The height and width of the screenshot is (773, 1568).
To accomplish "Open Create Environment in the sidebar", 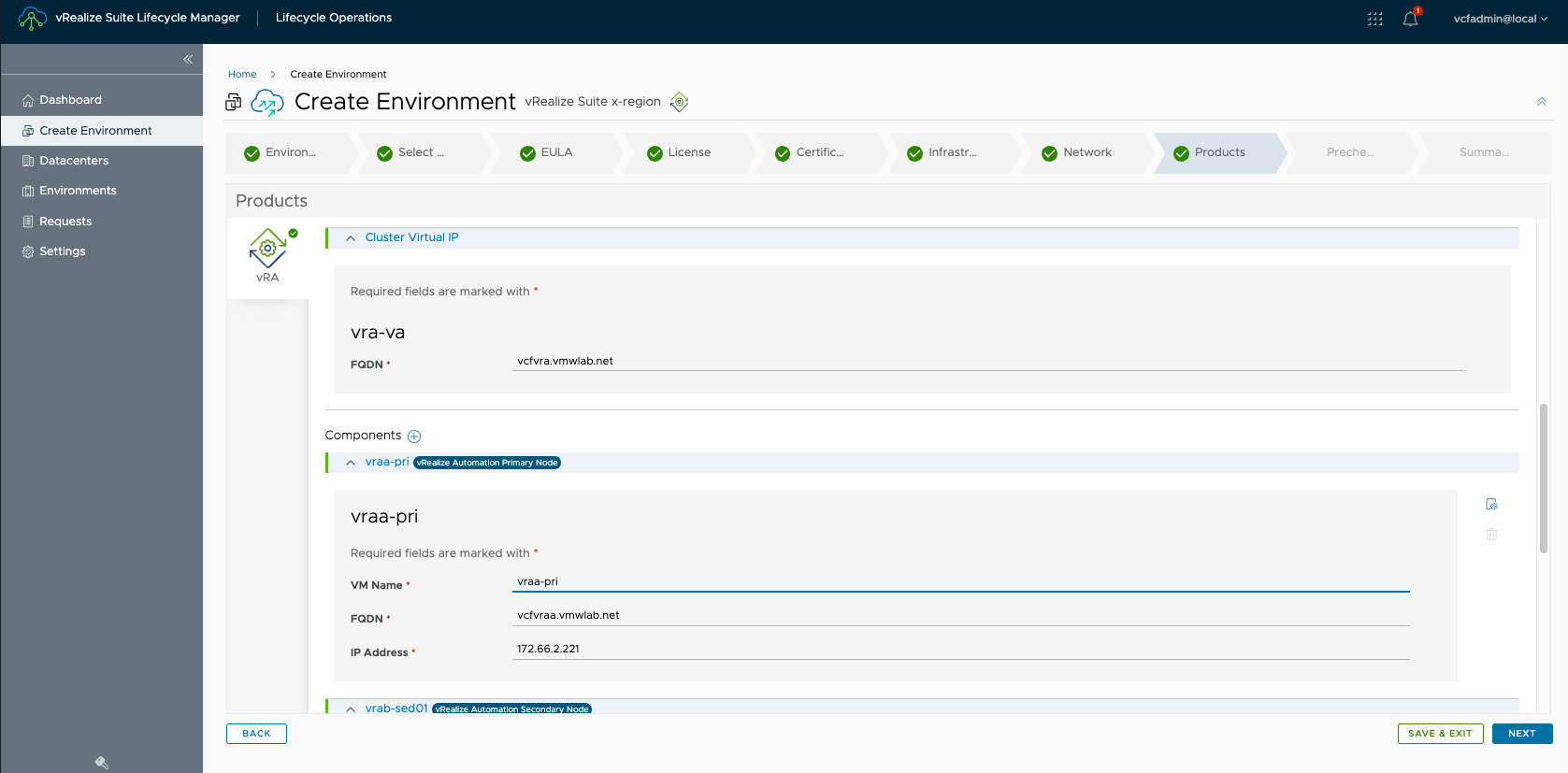I will click(102, 131).
